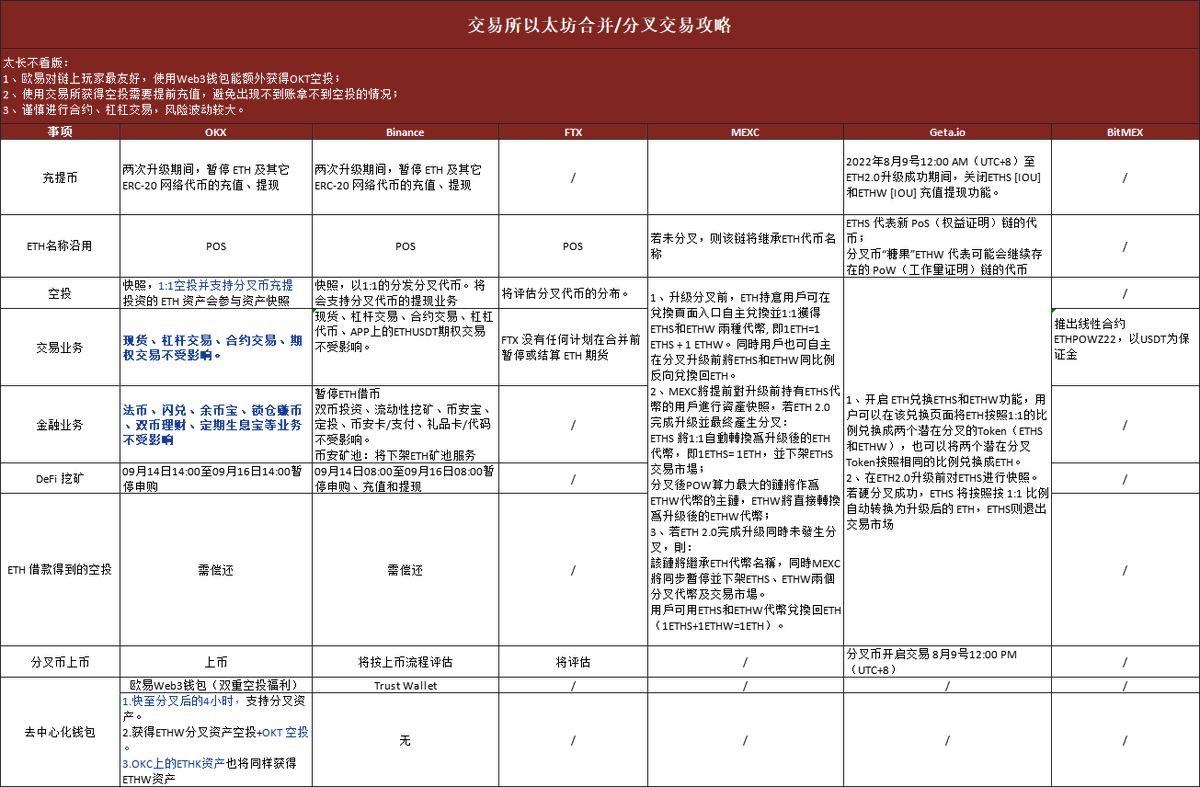This screenshot has width=1200, height=787.
Task: Click OKX's DeFi cell 09月14日14:00至09月16日14:00
Action: point(215,478)
